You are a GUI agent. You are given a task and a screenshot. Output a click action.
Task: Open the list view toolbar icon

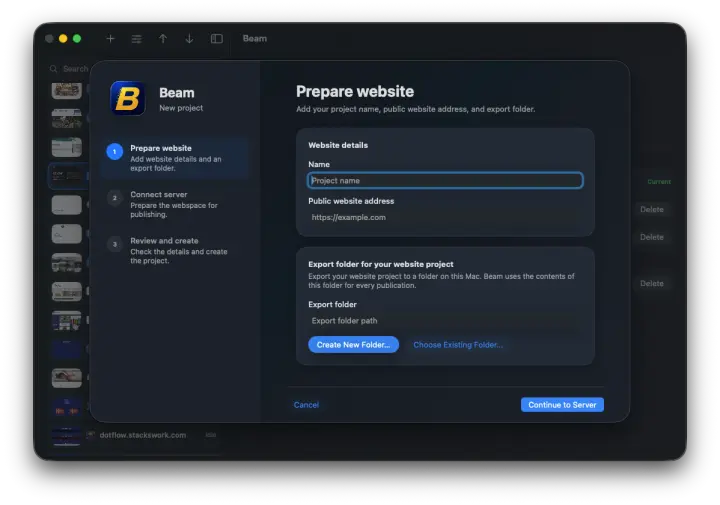136,39
